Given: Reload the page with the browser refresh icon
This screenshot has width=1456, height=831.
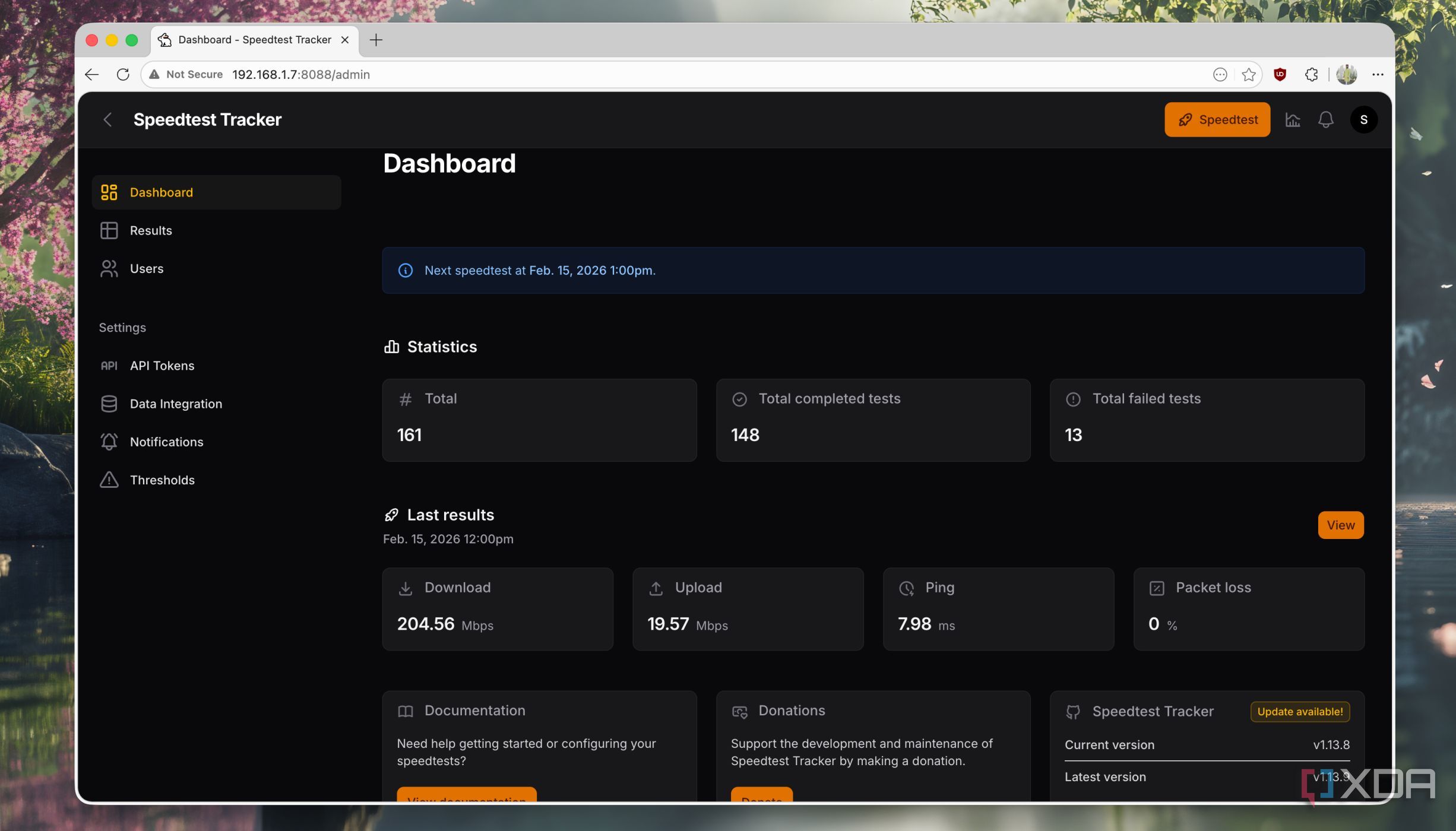Looking at the screenshot, I should pos(123,74).
